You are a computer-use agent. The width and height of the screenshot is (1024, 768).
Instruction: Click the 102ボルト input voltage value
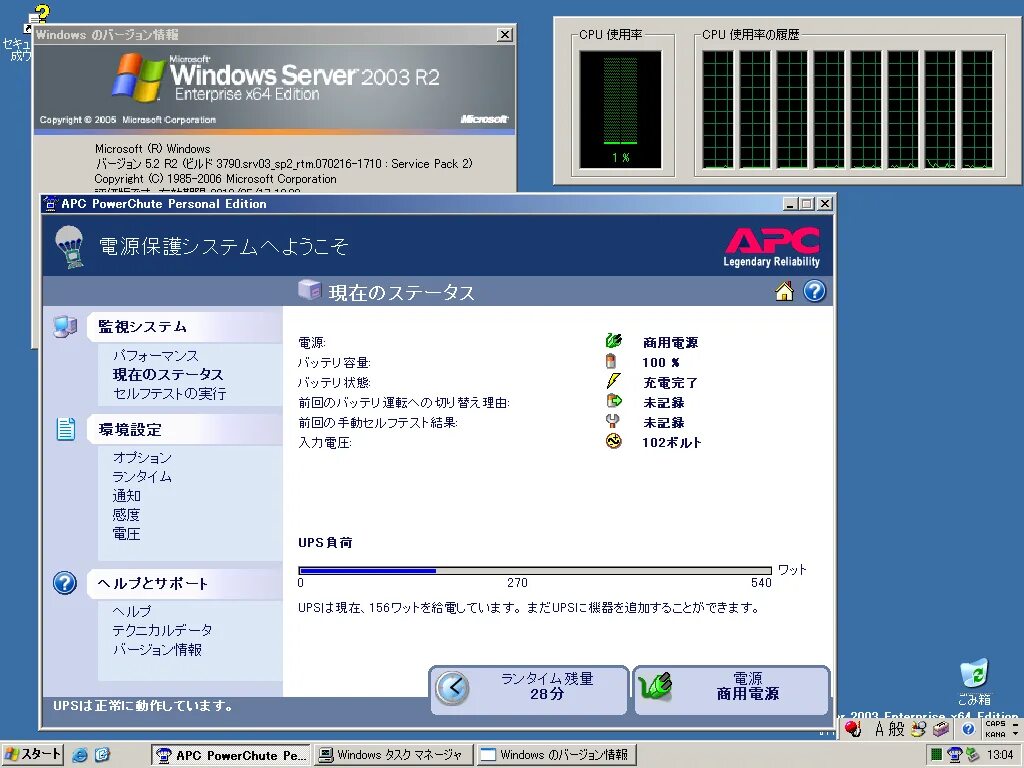pos(671,442)
